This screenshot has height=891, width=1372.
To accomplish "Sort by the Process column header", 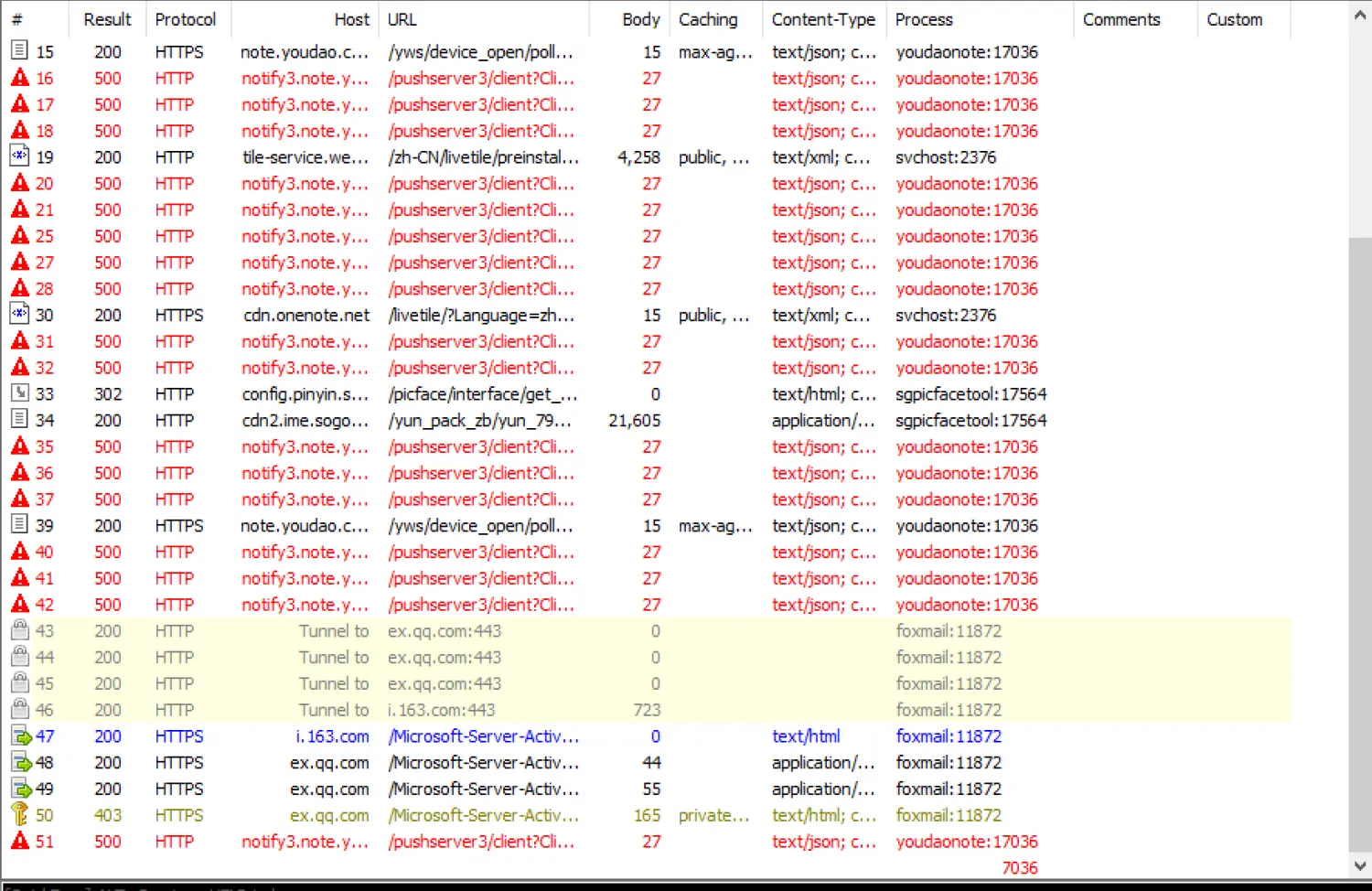I will (980, 19).
